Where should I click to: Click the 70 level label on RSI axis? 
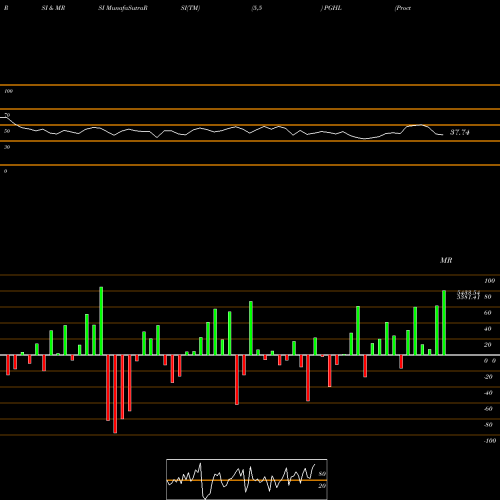click(7, 115)
